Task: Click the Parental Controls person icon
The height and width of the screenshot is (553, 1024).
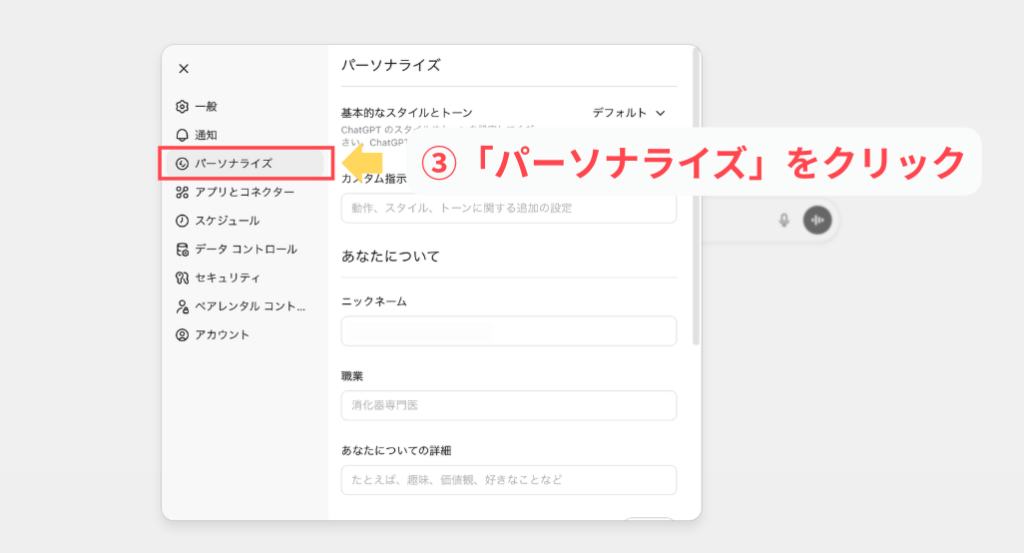Action: pyautogui.click(x=182, y=306)
